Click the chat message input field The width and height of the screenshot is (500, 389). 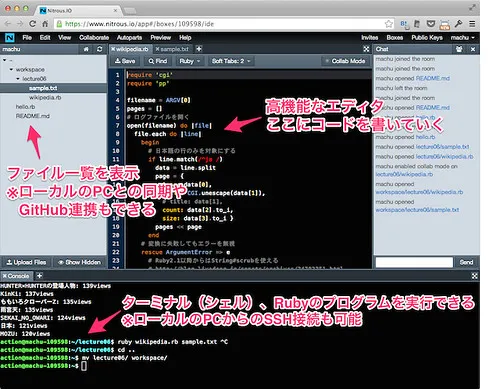(414, 262)
